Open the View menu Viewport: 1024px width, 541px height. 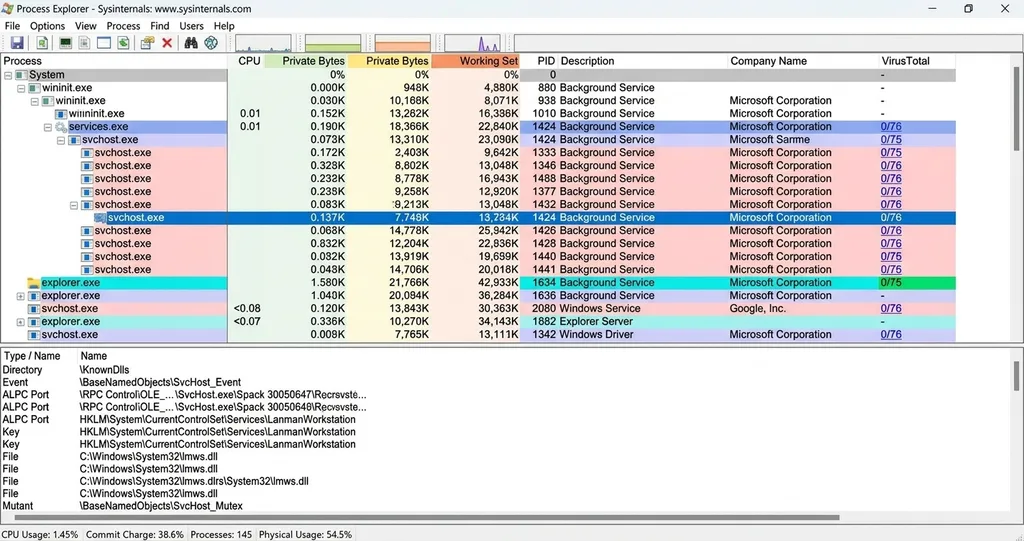[x=86, y=26]
